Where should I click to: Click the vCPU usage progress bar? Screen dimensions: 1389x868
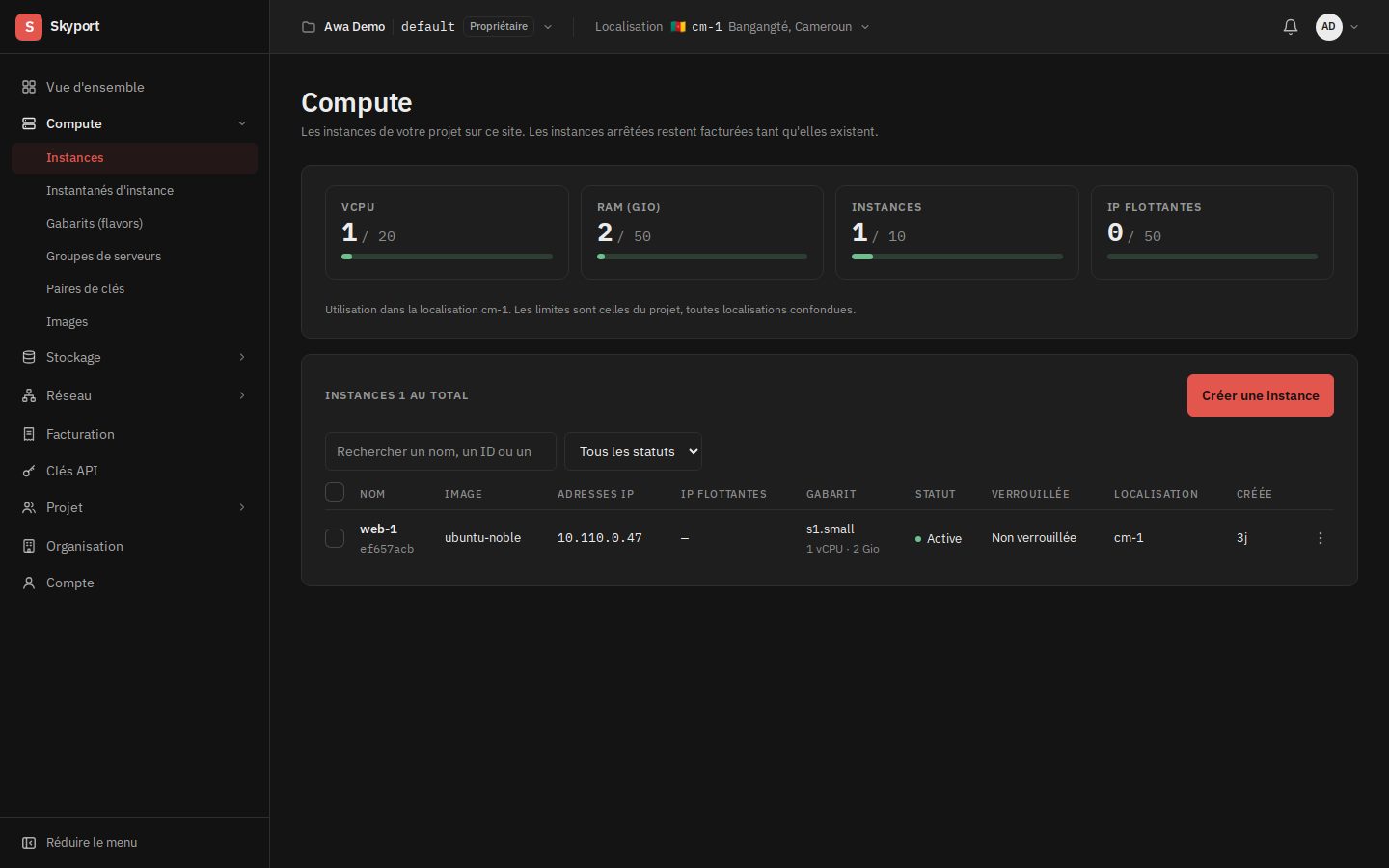tap(447, 257)
